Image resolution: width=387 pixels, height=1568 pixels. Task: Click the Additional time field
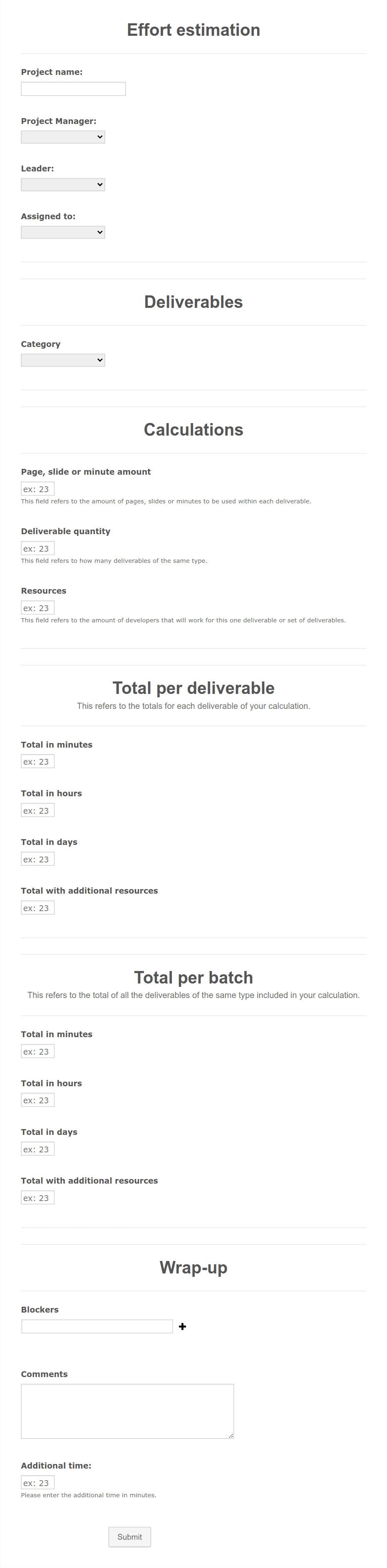tap(38, 1483)
